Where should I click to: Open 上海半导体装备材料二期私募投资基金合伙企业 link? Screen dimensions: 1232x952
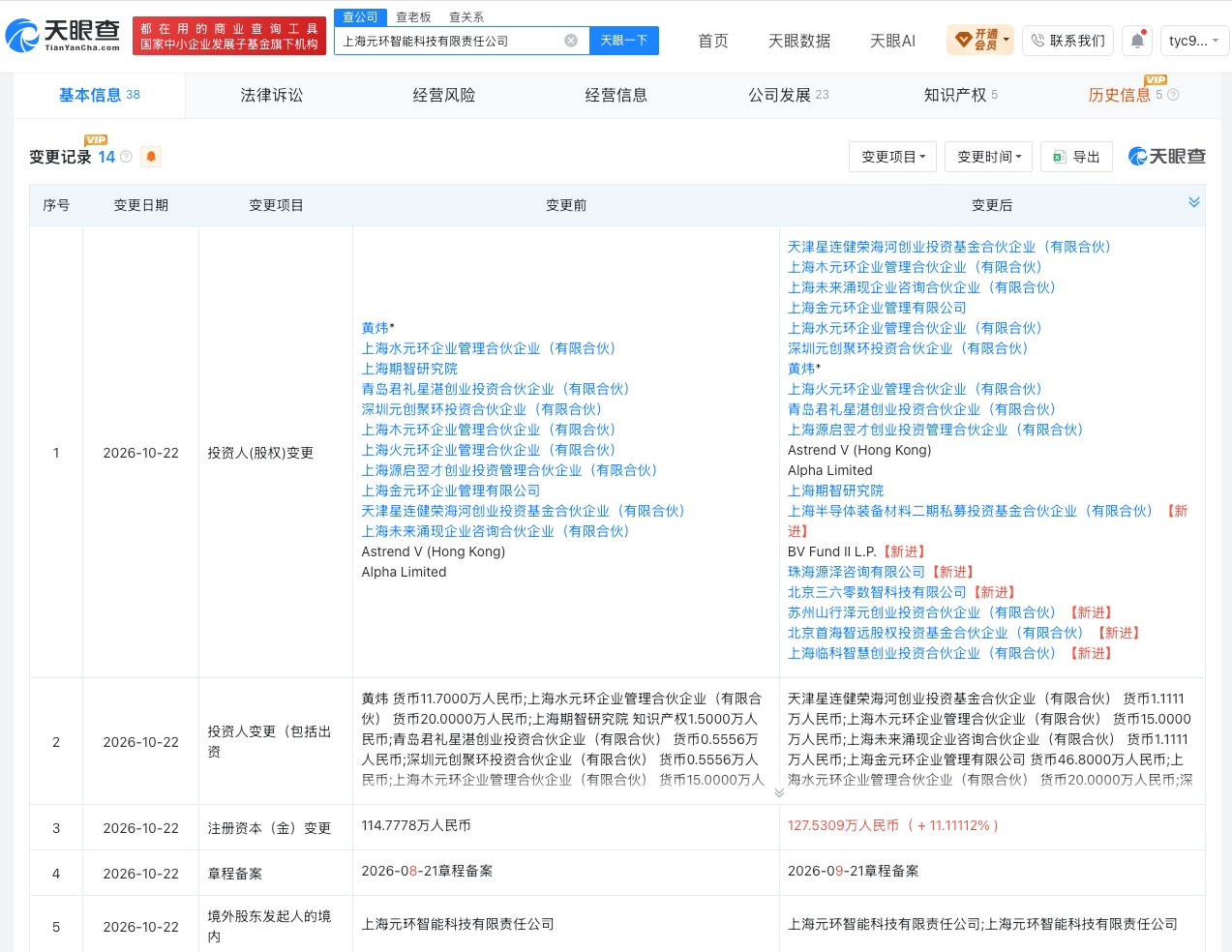coord(970,511)
